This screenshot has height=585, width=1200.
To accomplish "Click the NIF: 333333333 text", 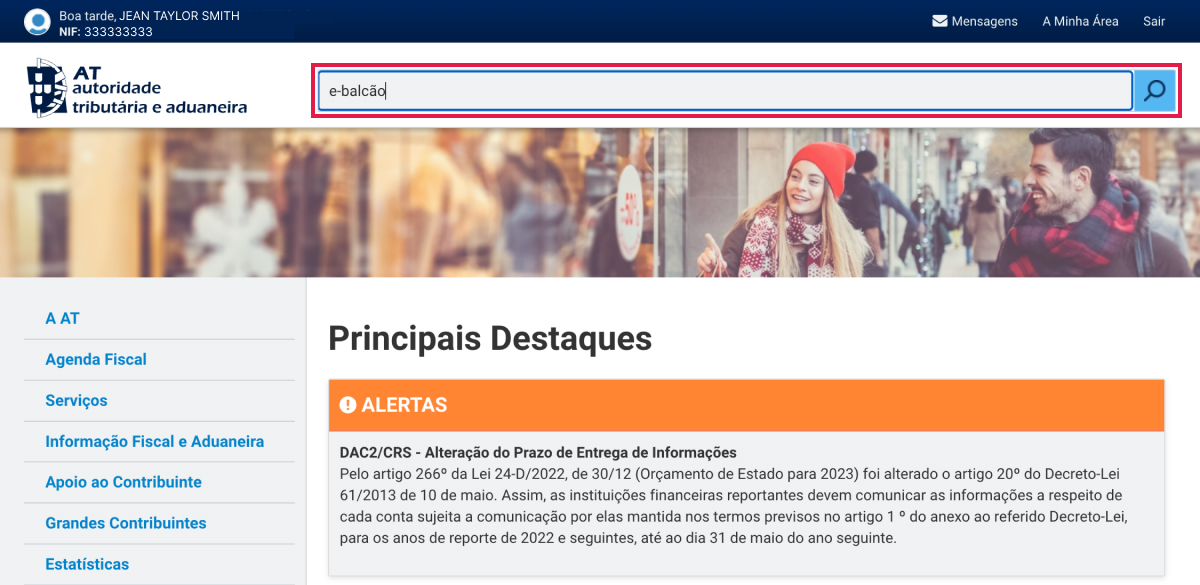I will pos(106,32).
